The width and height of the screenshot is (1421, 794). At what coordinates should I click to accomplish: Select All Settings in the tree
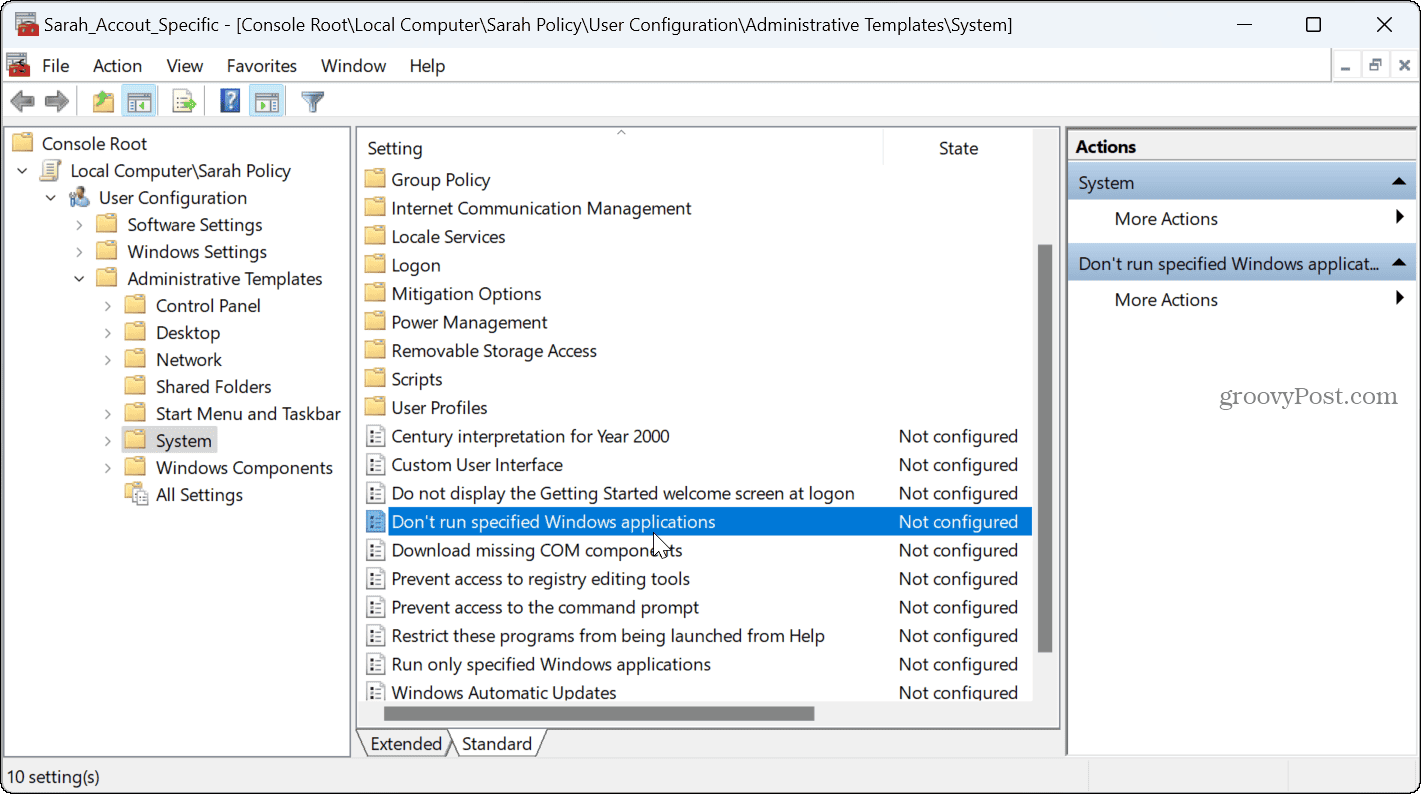point(199,495)
